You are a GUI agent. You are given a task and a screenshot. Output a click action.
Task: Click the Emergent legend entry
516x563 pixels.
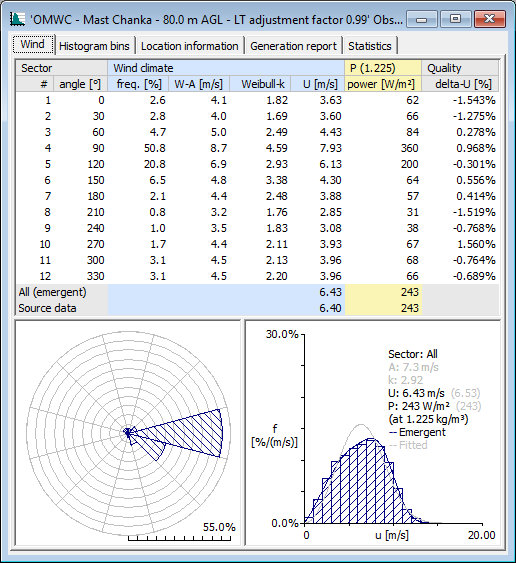[417, 432]
